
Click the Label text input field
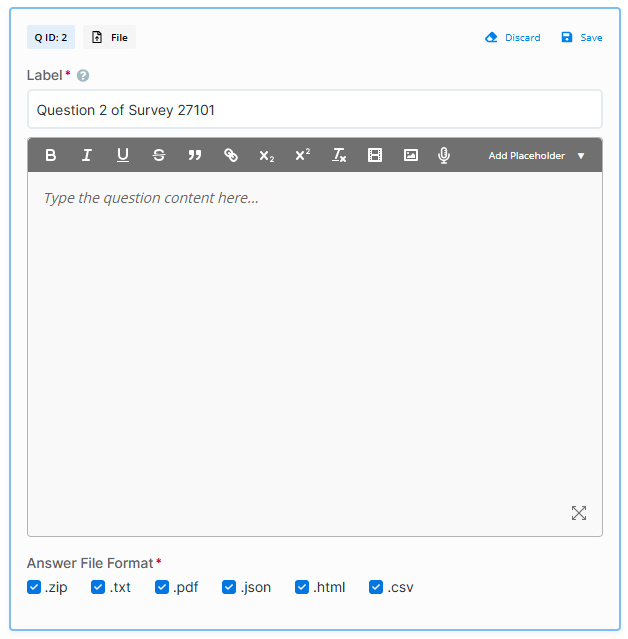(314, 110)
